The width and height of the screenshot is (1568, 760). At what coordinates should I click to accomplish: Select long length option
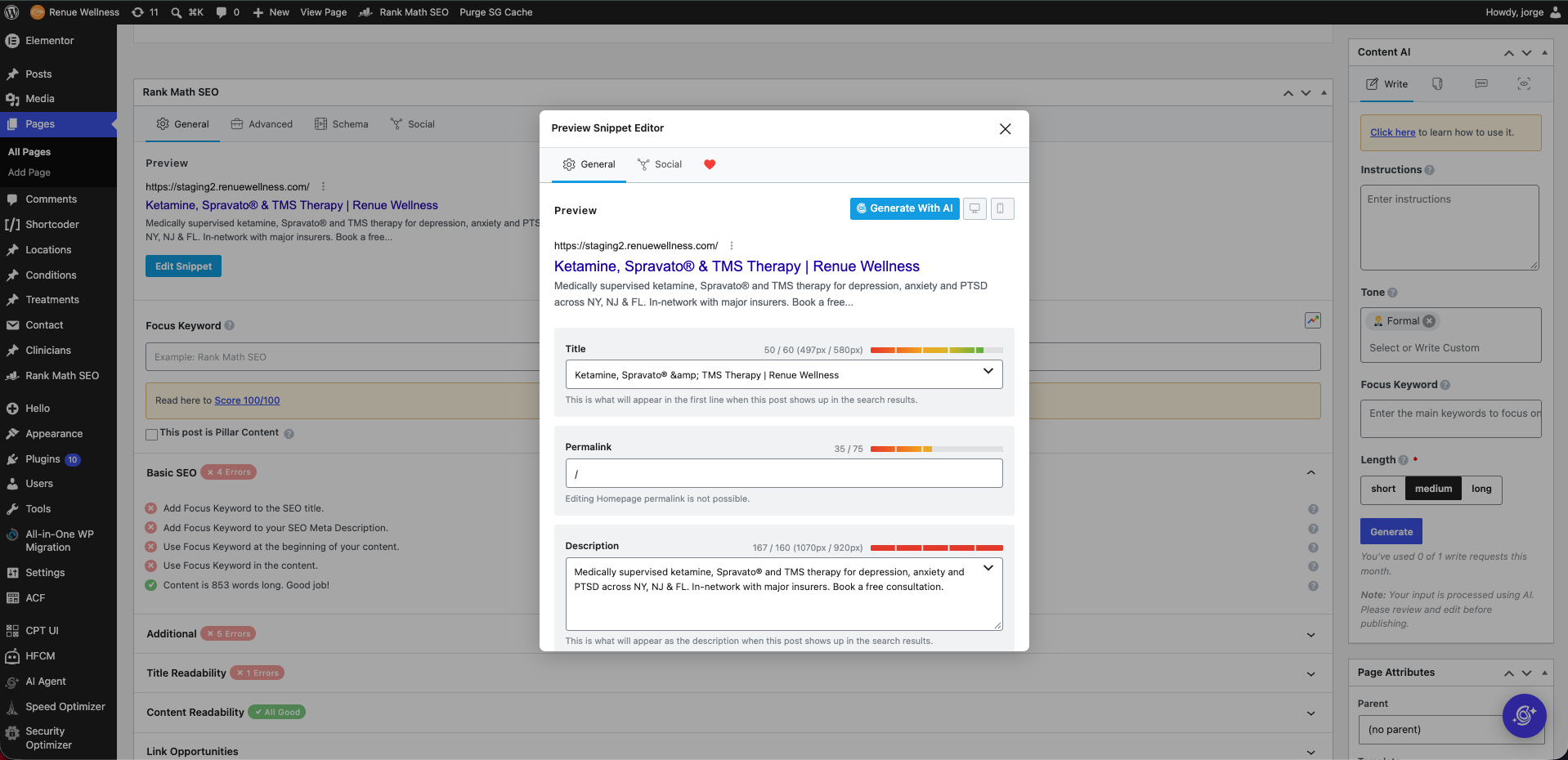pos(1481,489)
